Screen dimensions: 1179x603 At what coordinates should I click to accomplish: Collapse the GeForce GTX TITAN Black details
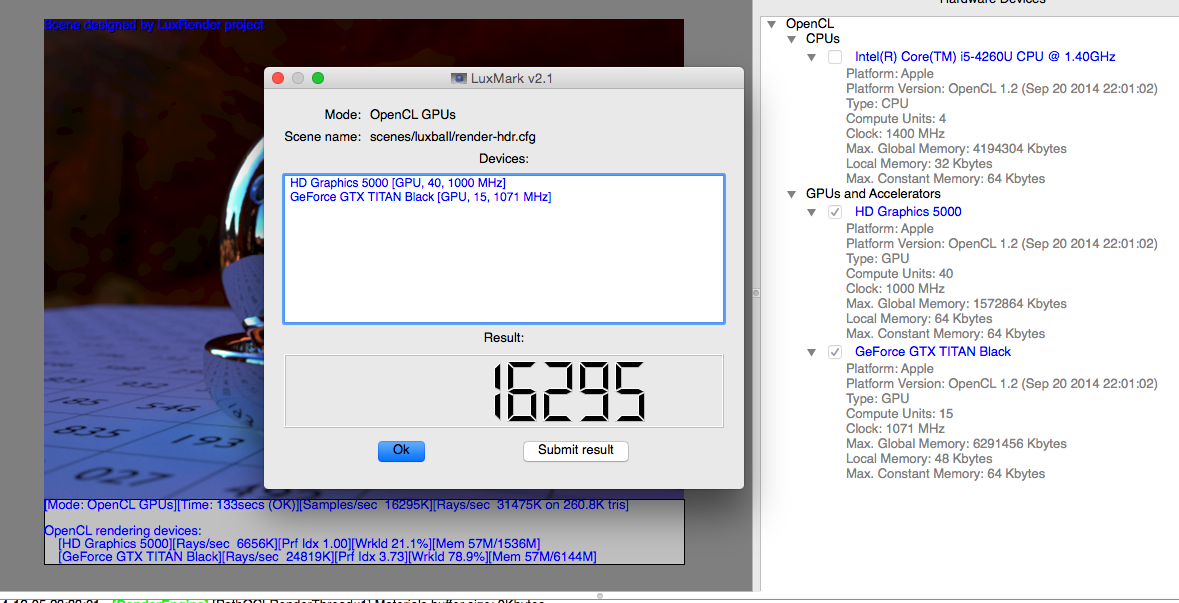point(812,352)
